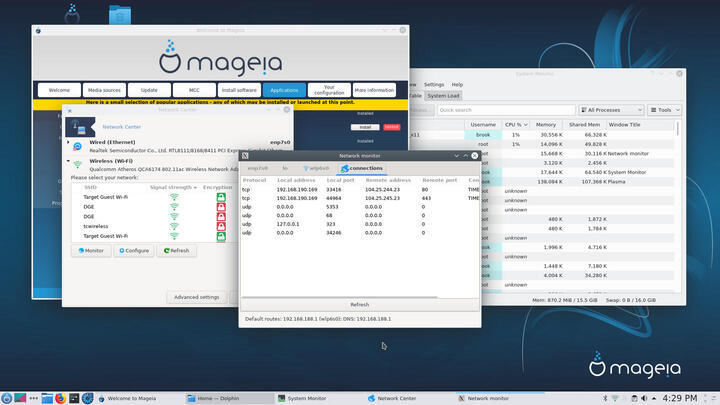
Task: Click the Monitor button in Network Center
Action: click(x=91, y=251)
